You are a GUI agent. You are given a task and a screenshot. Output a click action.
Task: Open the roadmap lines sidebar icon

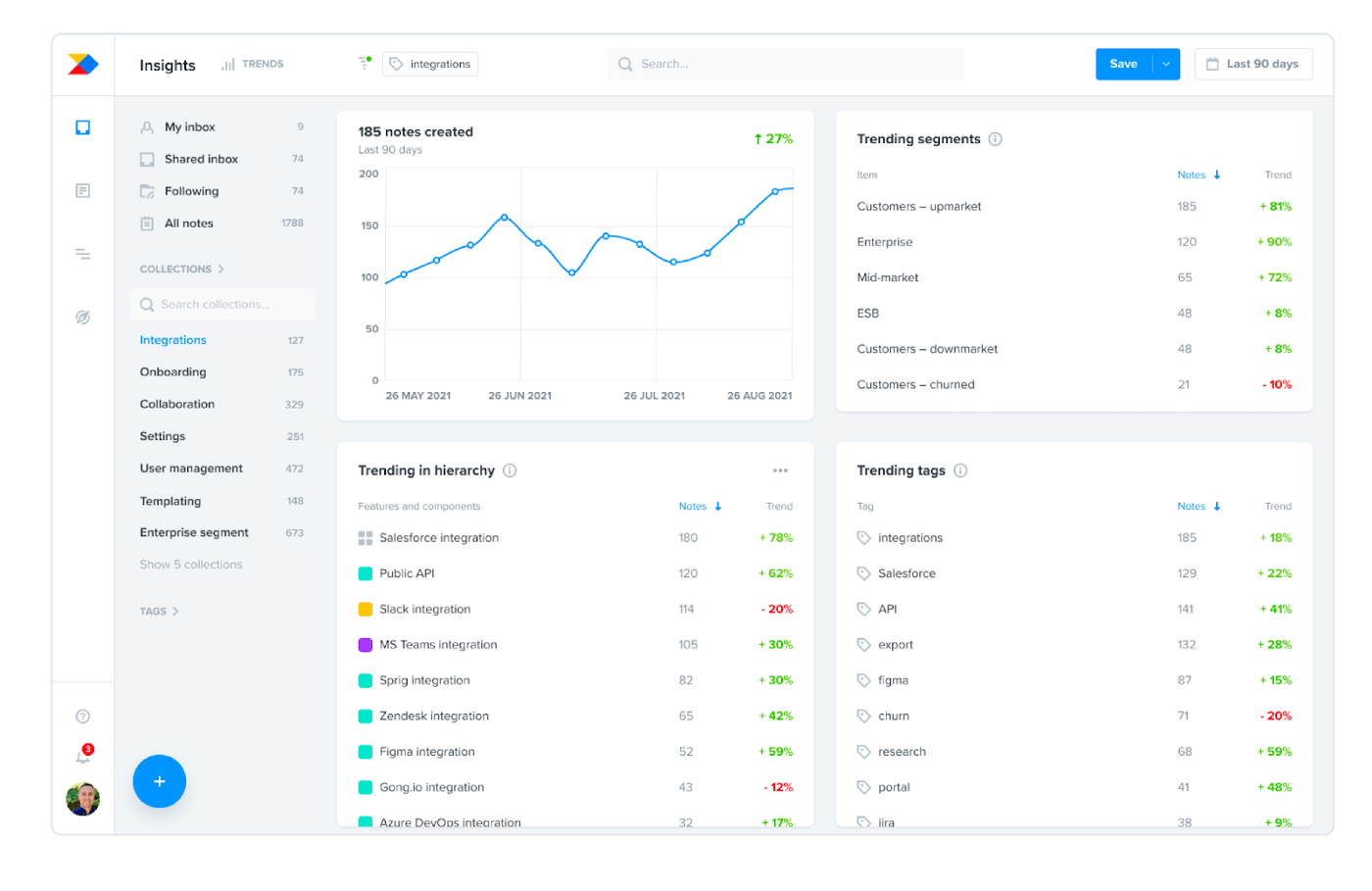click(83, 254)
